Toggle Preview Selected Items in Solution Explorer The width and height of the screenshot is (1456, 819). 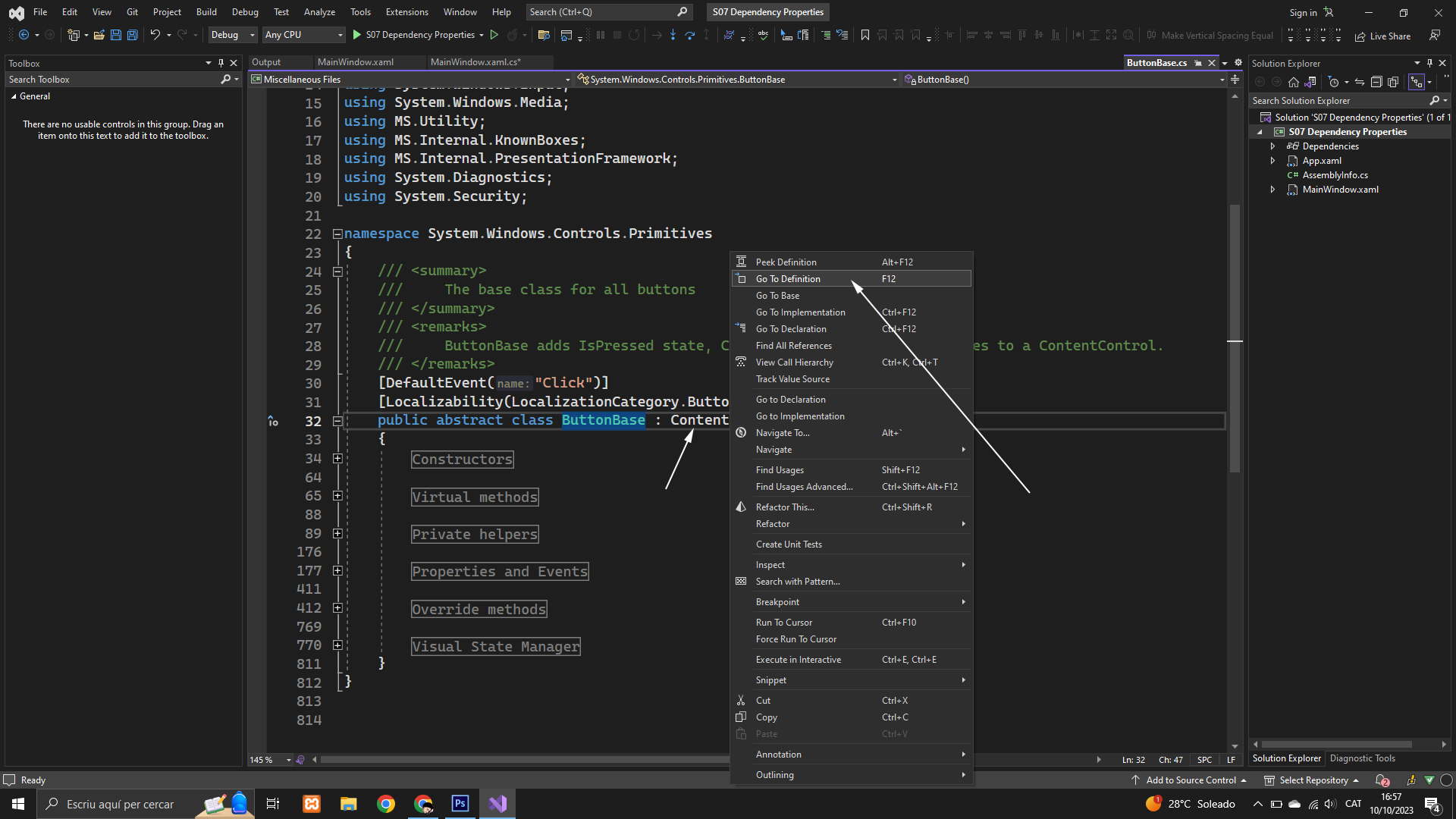tap(1416, 82)
